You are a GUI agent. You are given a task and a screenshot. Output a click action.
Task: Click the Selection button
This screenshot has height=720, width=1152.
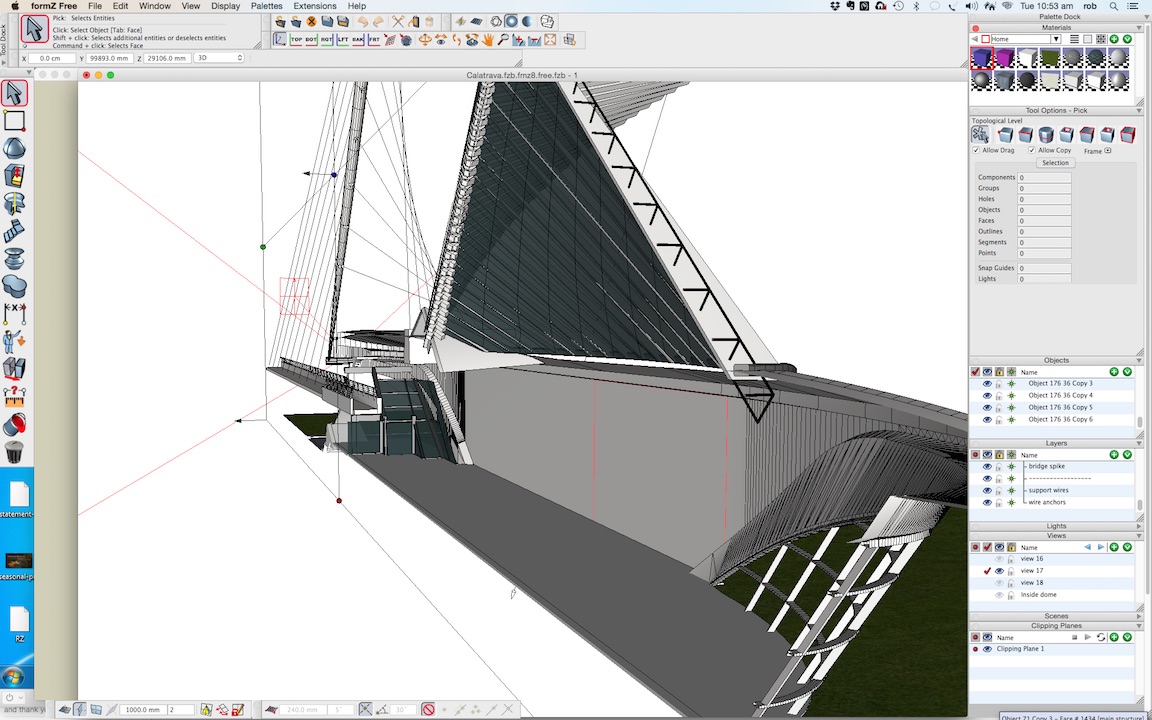tap(1055, 162)
